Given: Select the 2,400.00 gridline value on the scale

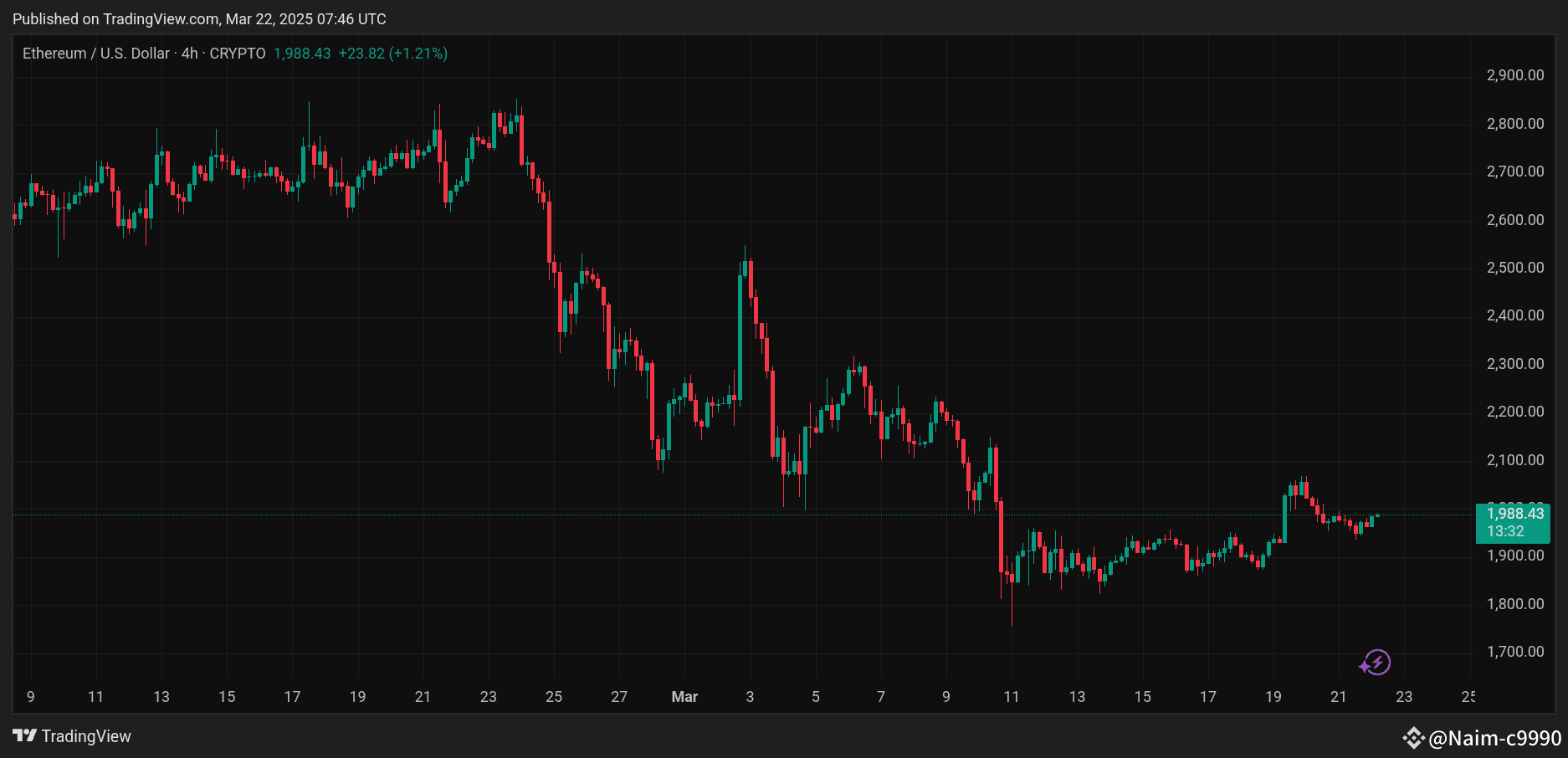Looking at the screenshot, I should [x=1514, y=315].
